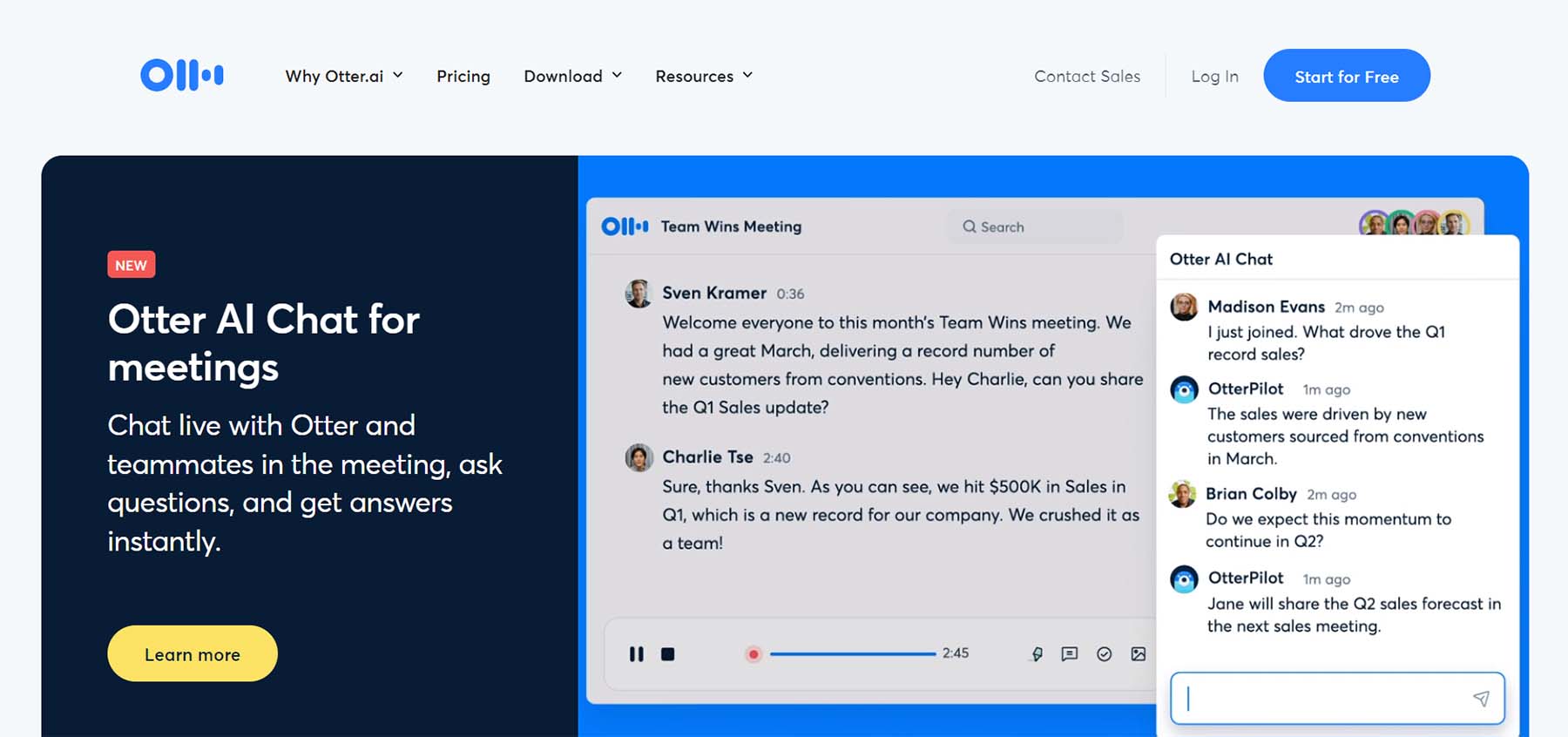This screenshot has width=1568, height=737.
Task: Click the 2:45 elapsed time in player
Action: tap(956, 653)
